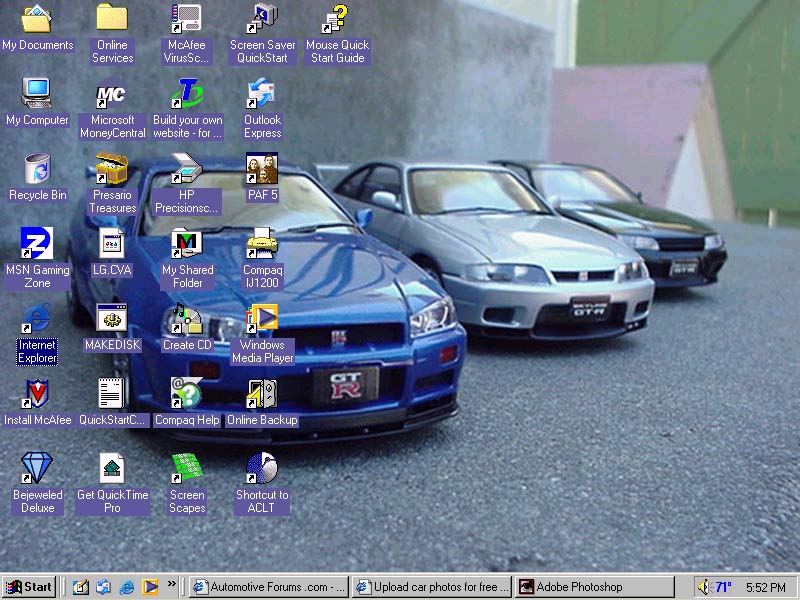Launch the Create CD utility
Viewport: 800px width, 600px height.
[x=186, y=320]
